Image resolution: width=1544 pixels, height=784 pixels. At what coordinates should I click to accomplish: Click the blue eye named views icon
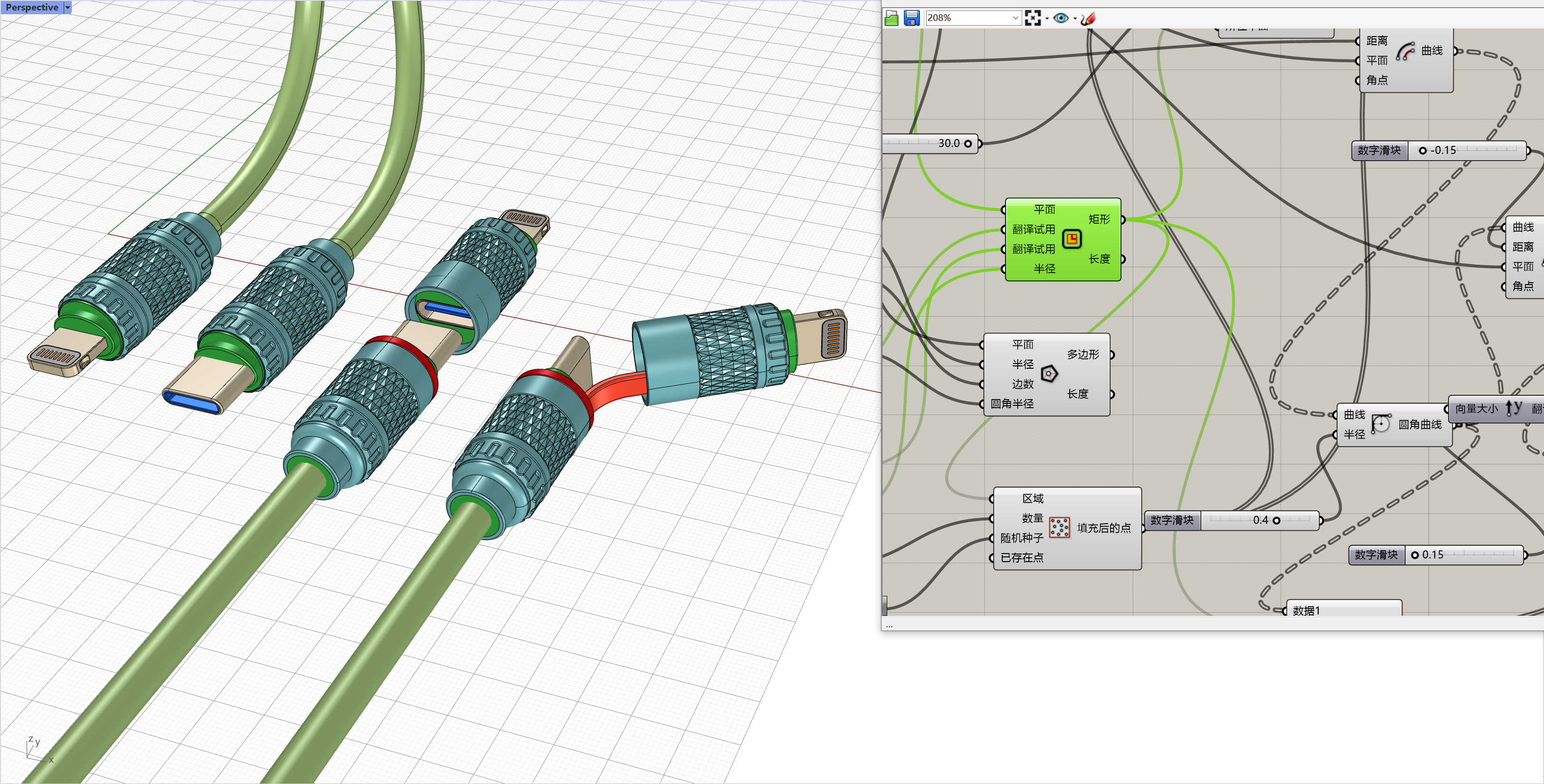pyautogui.click(x=1060, y=18)
